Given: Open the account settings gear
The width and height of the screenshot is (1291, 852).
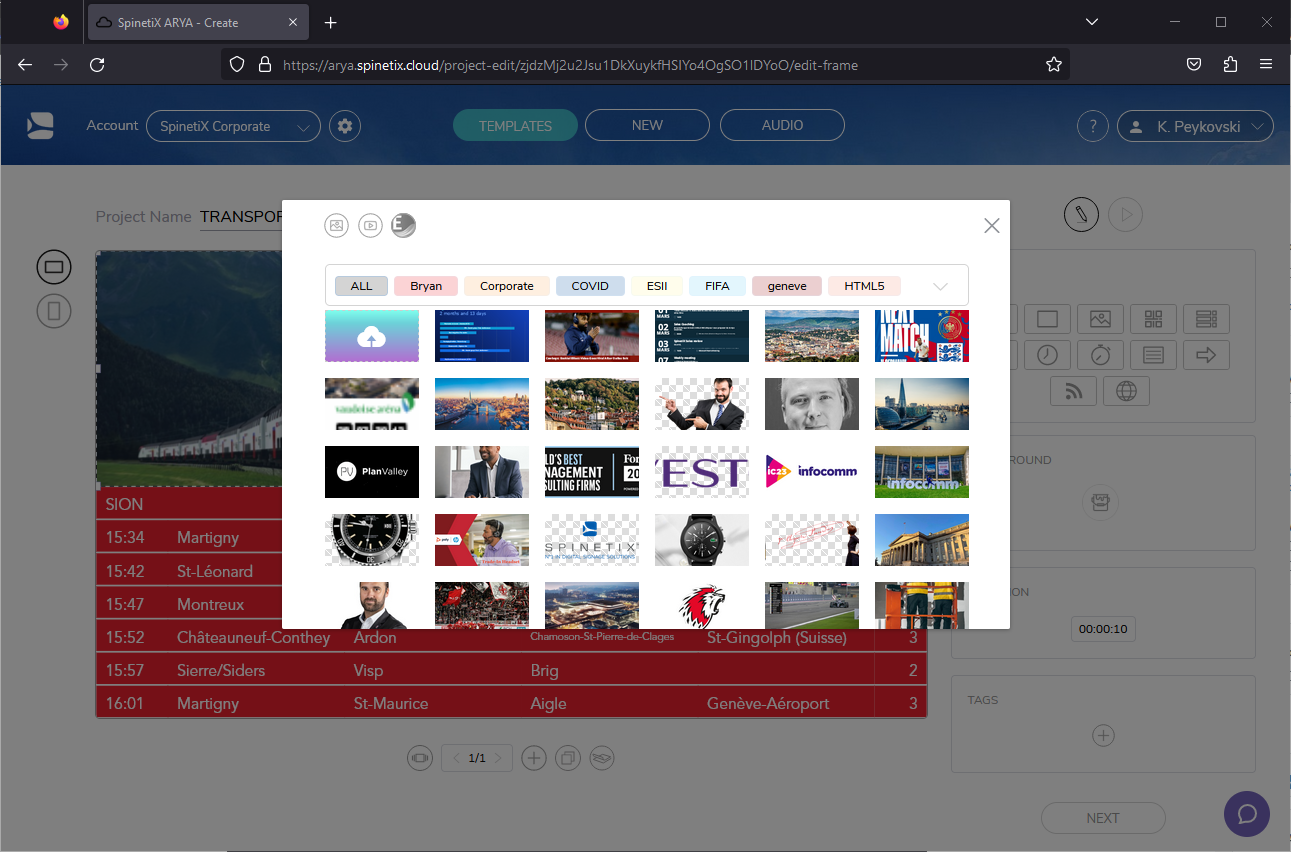Looking at the screenshot, I should [x=344, y=126].
